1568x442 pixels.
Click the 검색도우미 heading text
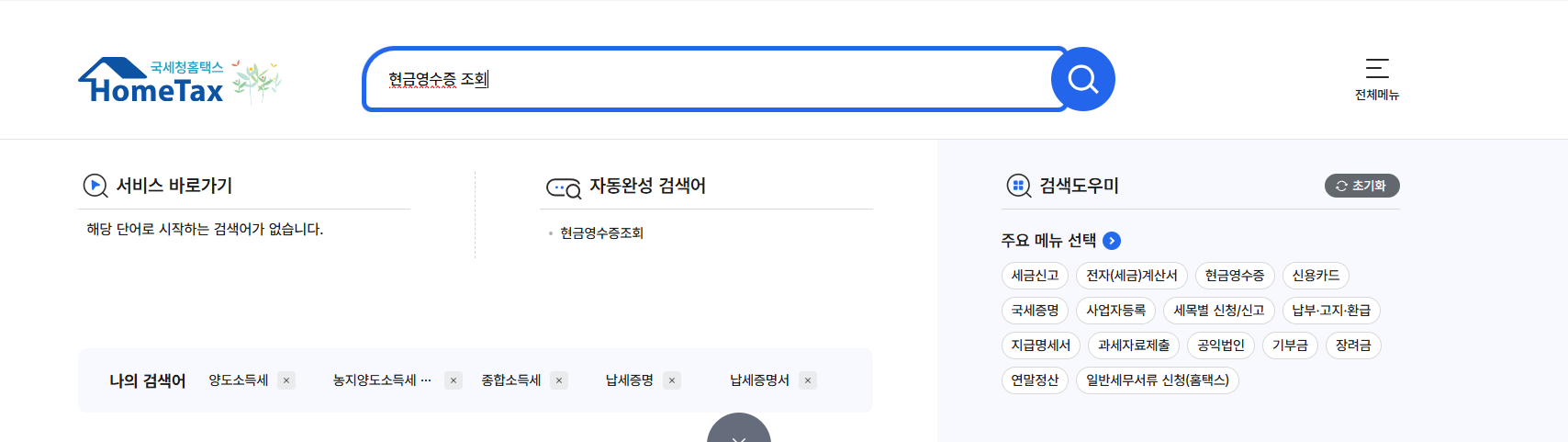(1079, 186)
